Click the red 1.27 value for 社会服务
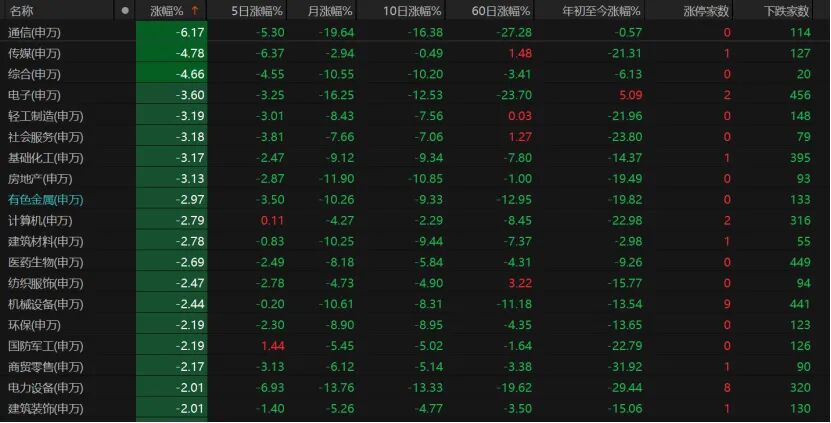This screenshot has width=831, height=423. (x=520, y=137)
